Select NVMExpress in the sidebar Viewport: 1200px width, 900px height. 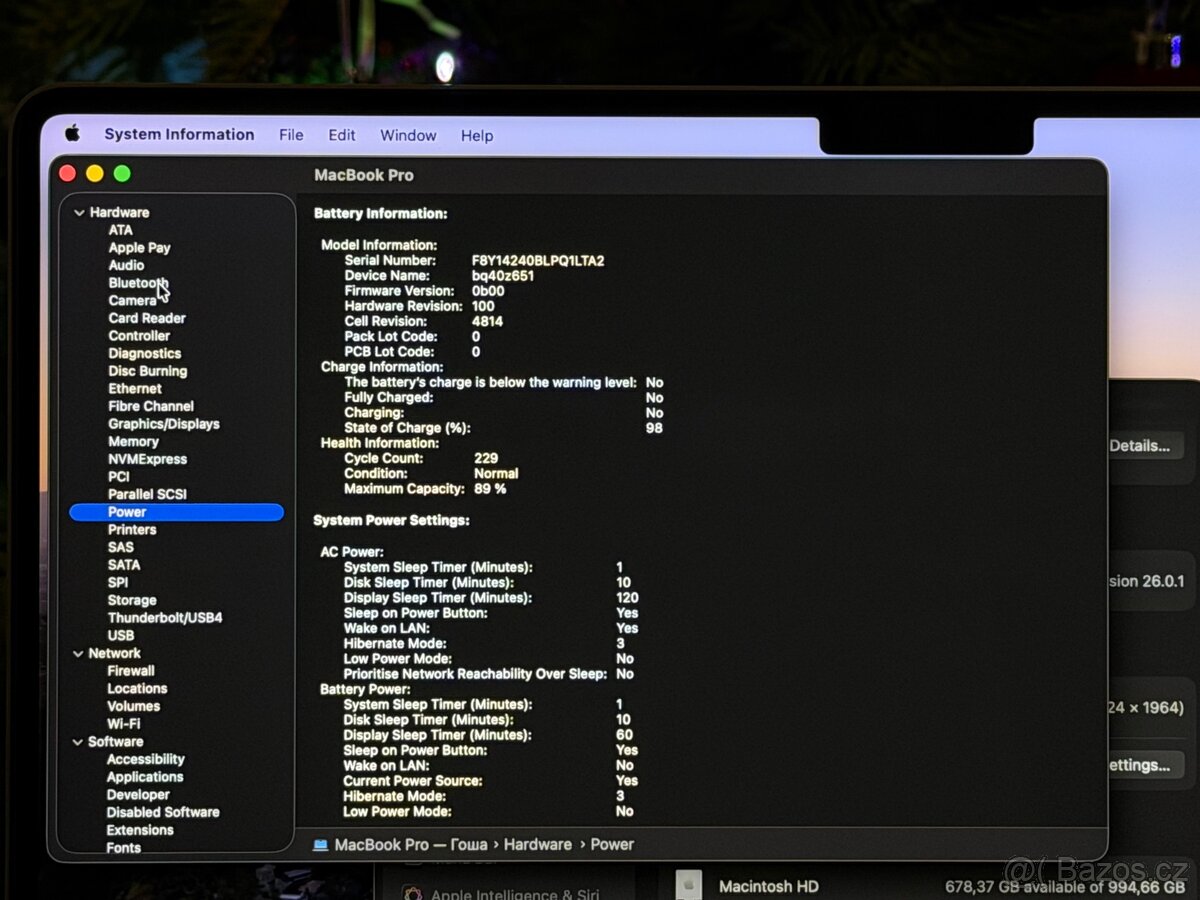coord(147,459)
